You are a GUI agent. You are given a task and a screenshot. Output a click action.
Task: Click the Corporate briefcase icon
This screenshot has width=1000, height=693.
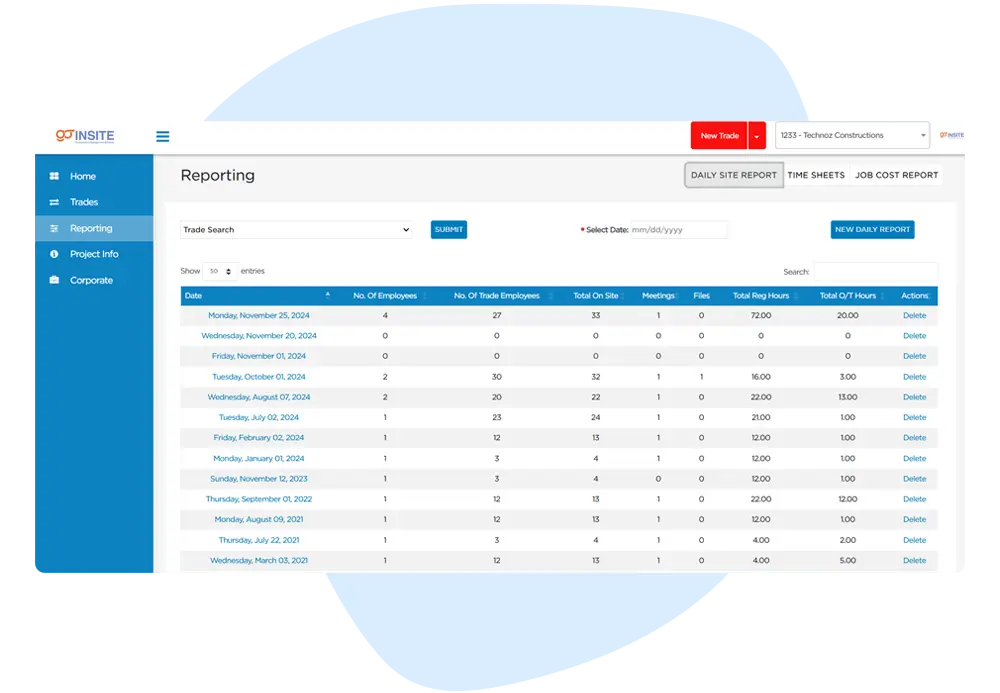click(x=54, y=281)
